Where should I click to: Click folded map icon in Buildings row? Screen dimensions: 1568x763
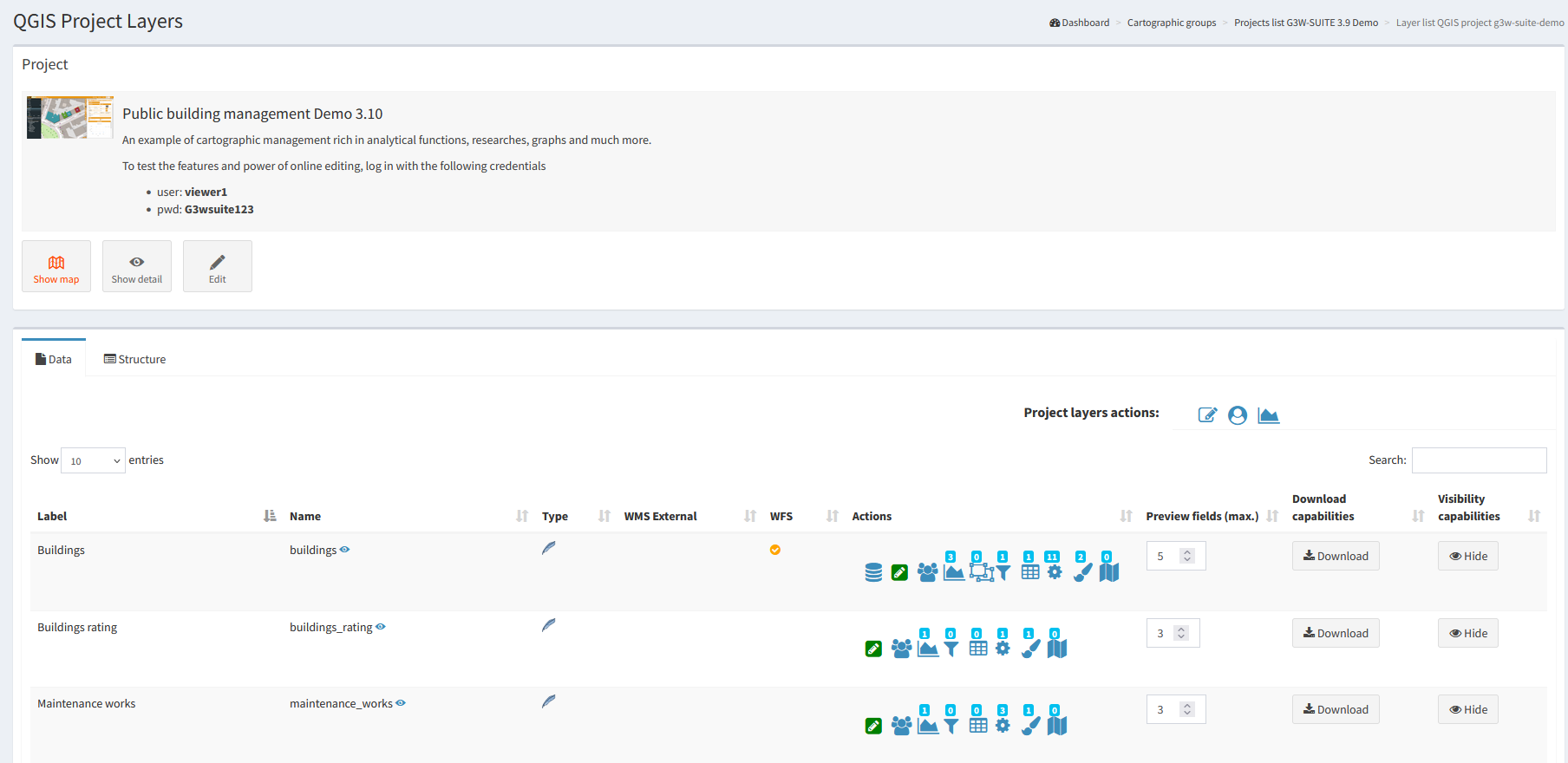[x=1109, y=572]
